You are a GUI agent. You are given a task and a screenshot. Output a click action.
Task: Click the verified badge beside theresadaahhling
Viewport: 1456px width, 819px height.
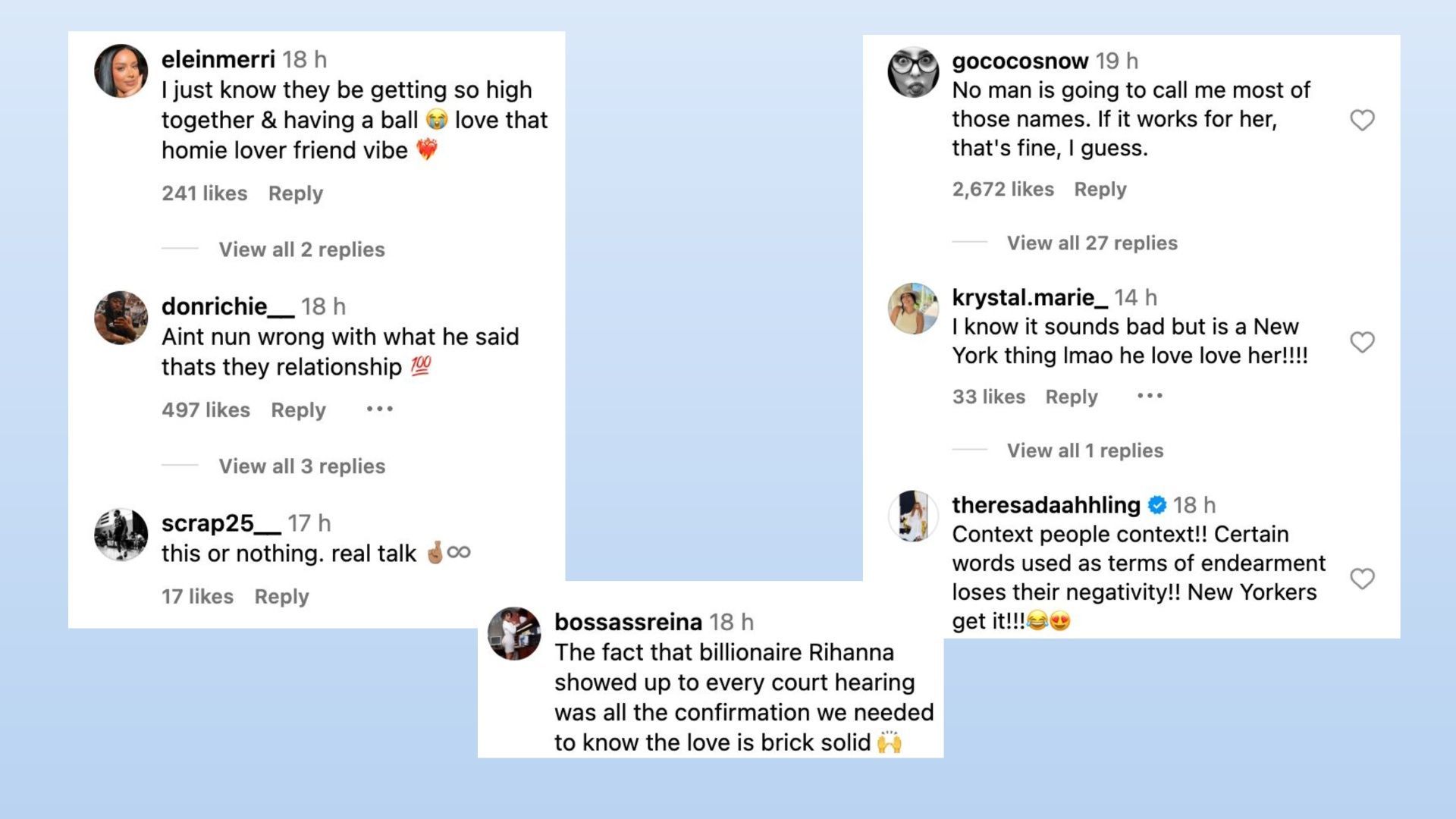click(x=1157, y=505)
